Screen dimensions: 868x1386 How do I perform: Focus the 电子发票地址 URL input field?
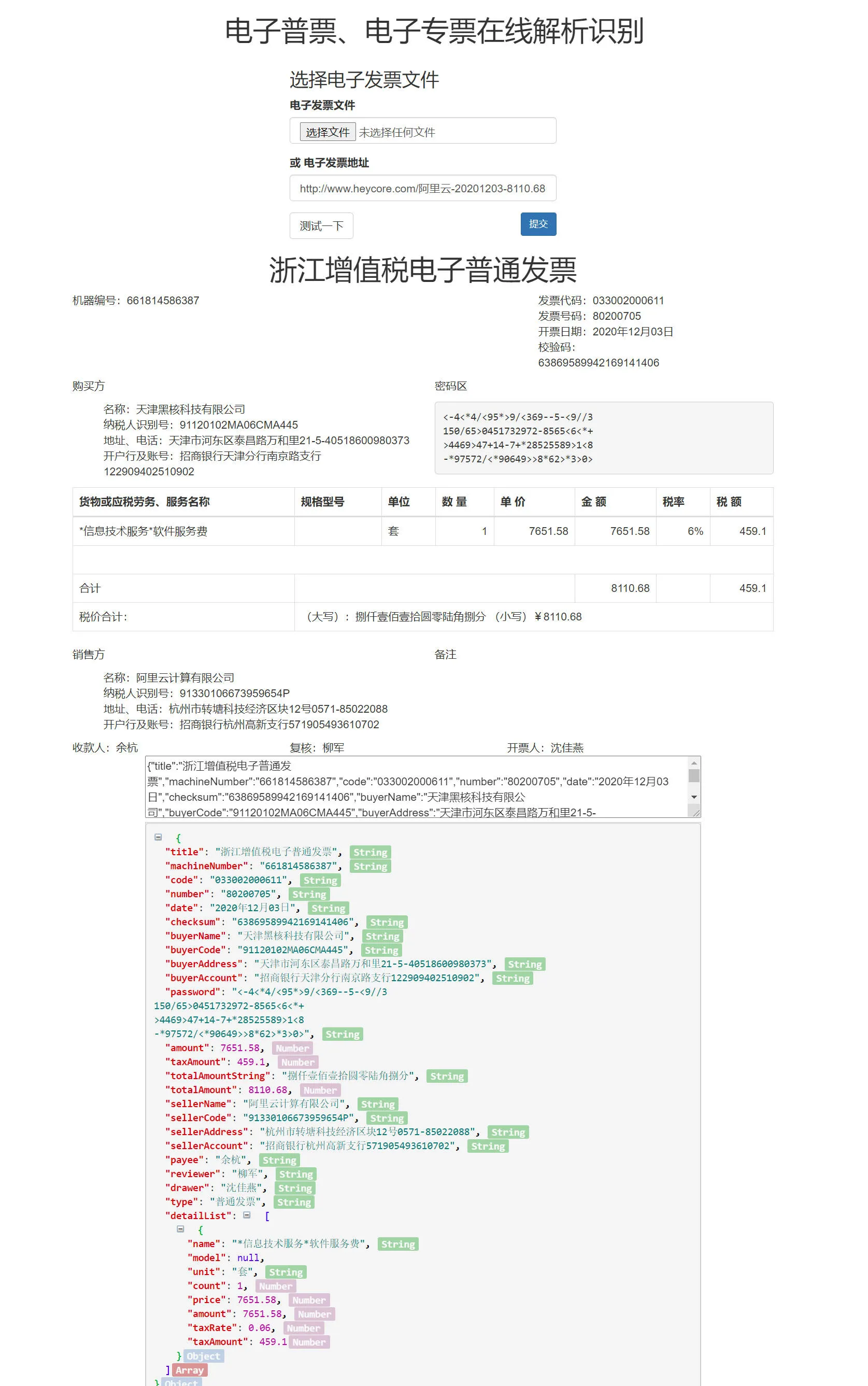422,188
